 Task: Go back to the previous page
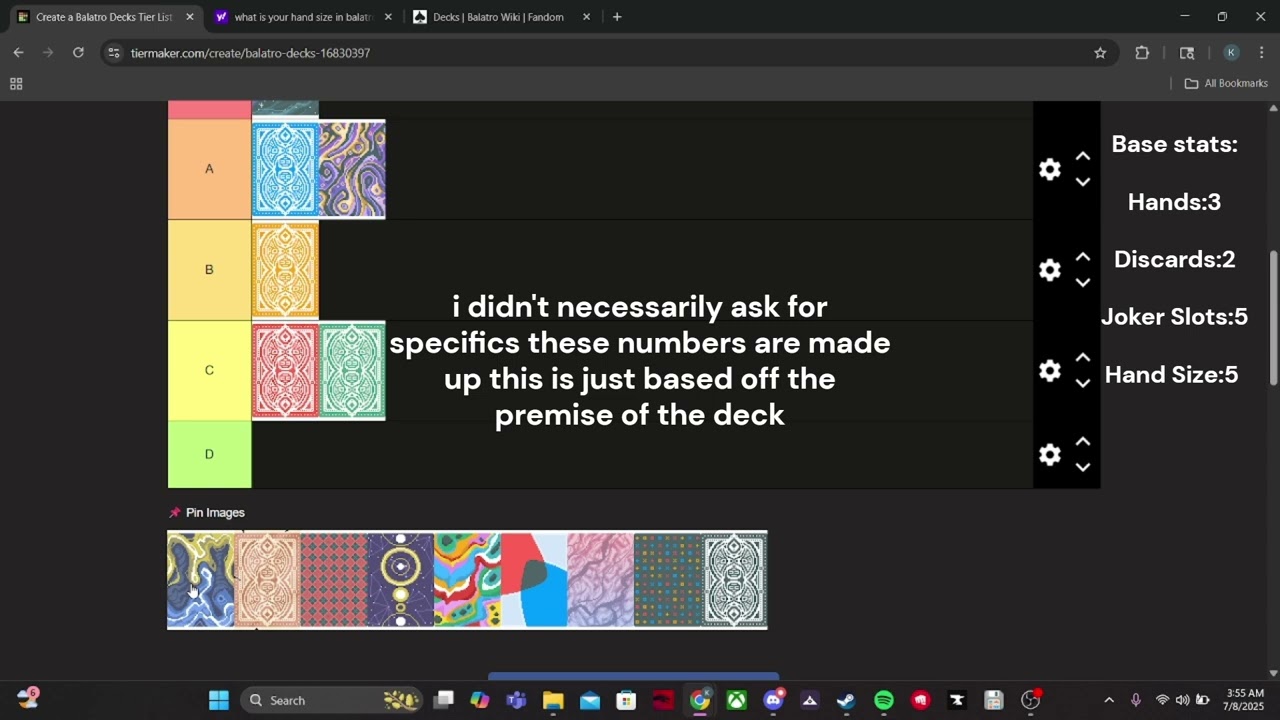point(18,53)
